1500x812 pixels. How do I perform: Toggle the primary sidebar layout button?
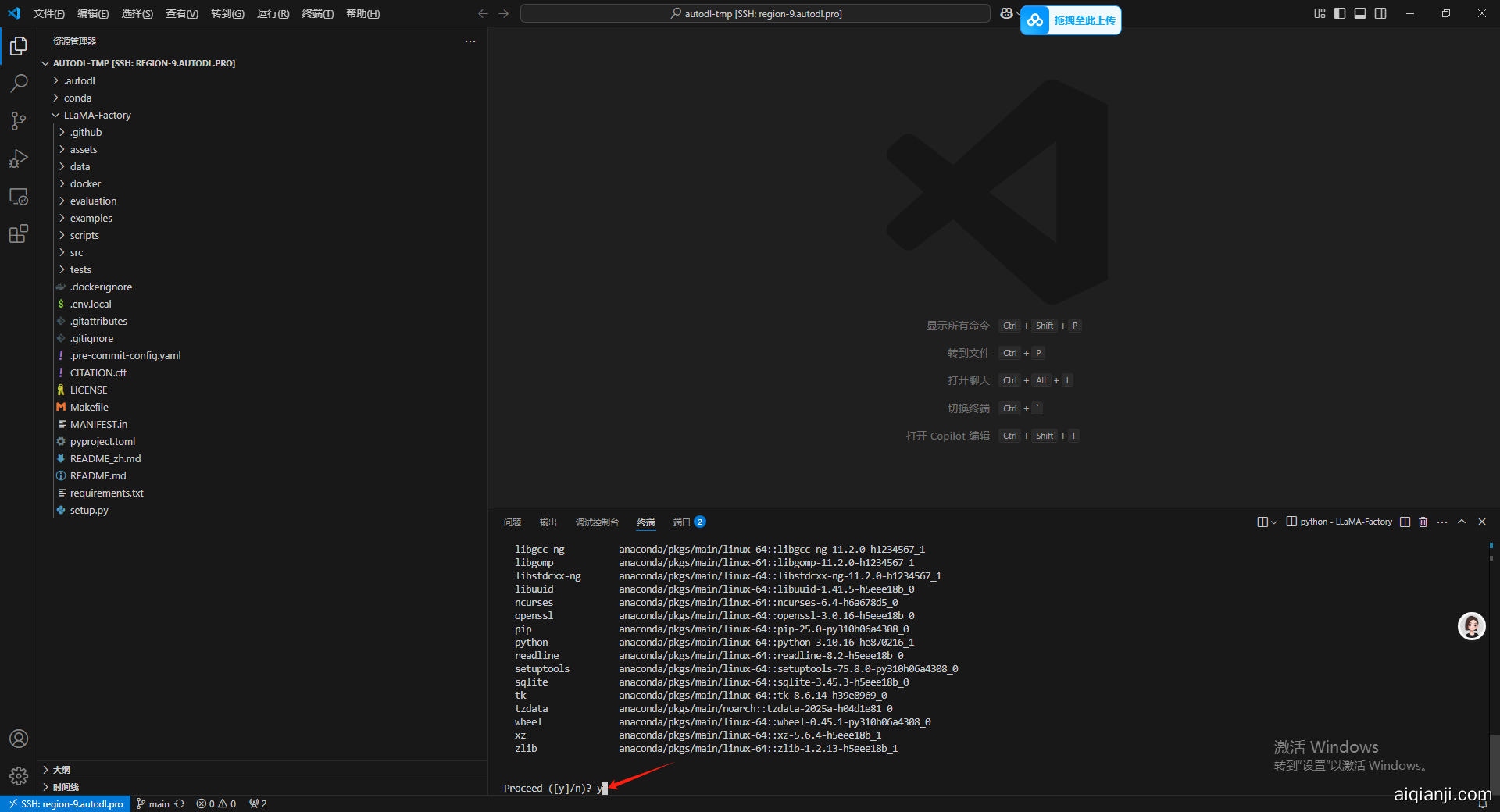(x=1340, y=13)
